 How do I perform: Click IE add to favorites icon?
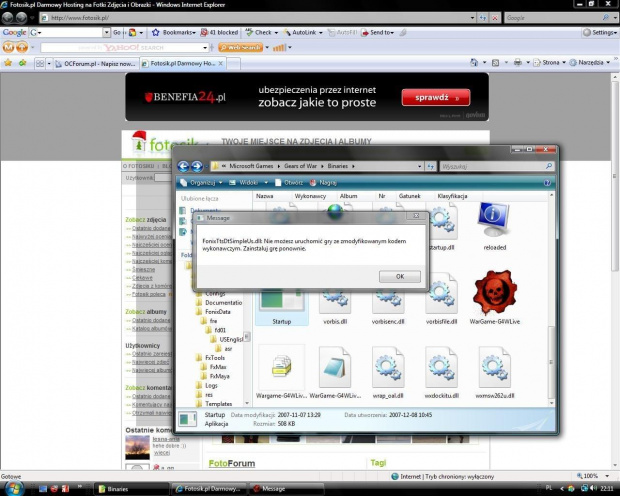23,62
